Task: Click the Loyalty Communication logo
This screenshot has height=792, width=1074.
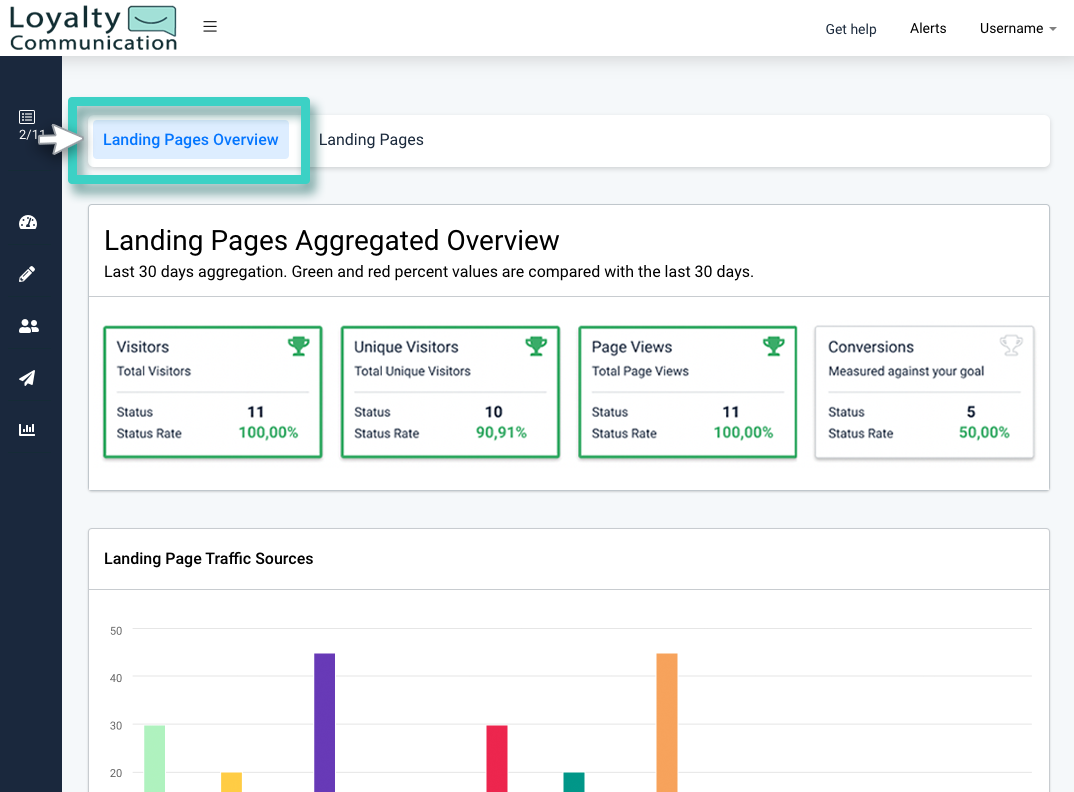Action: [92, 27]
